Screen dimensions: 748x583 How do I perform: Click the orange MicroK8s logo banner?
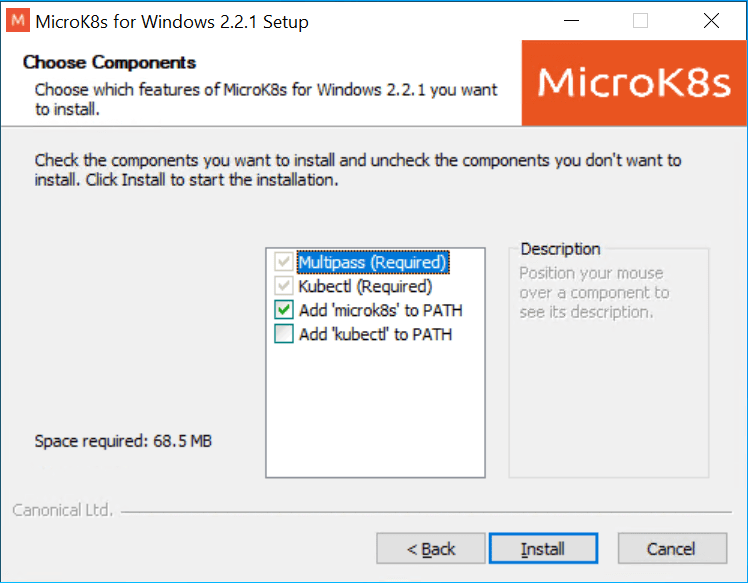coord(634,83)
